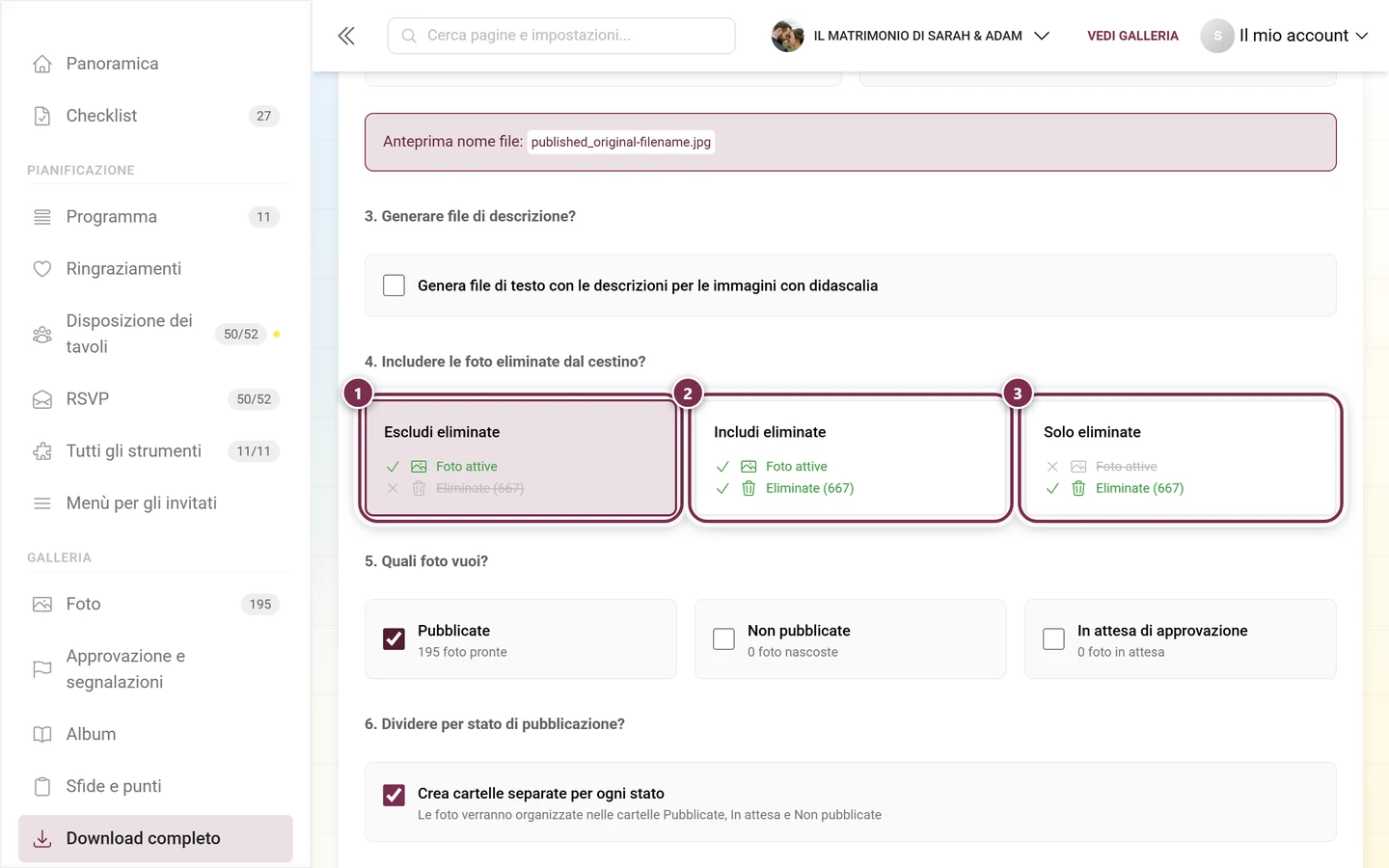Screen dimensions: 1389x868
Task: Select the Escludi eliminate option card
Action: (521, 458)
